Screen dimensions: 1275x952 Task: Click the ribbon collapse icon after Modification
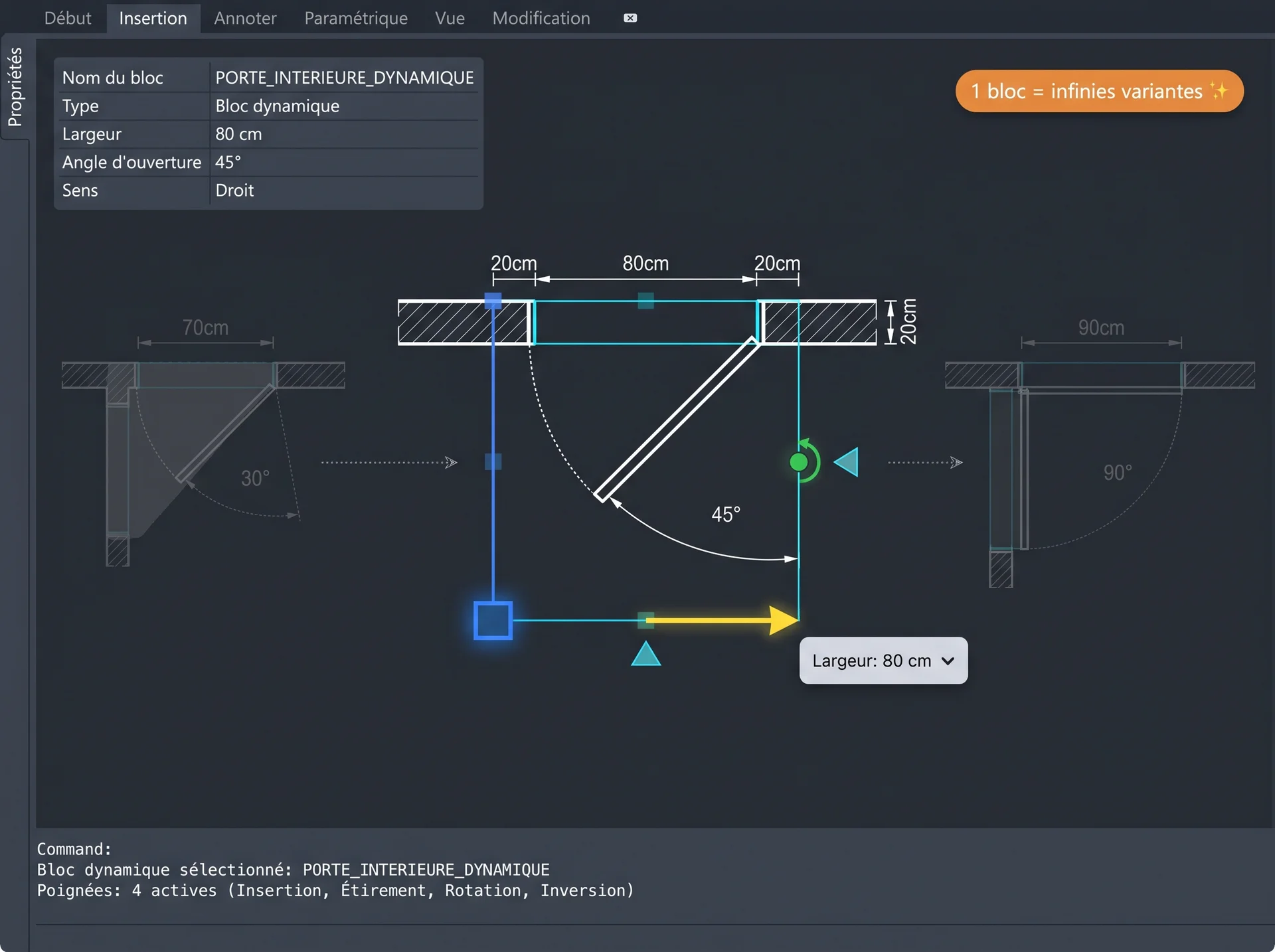[630, 18]
